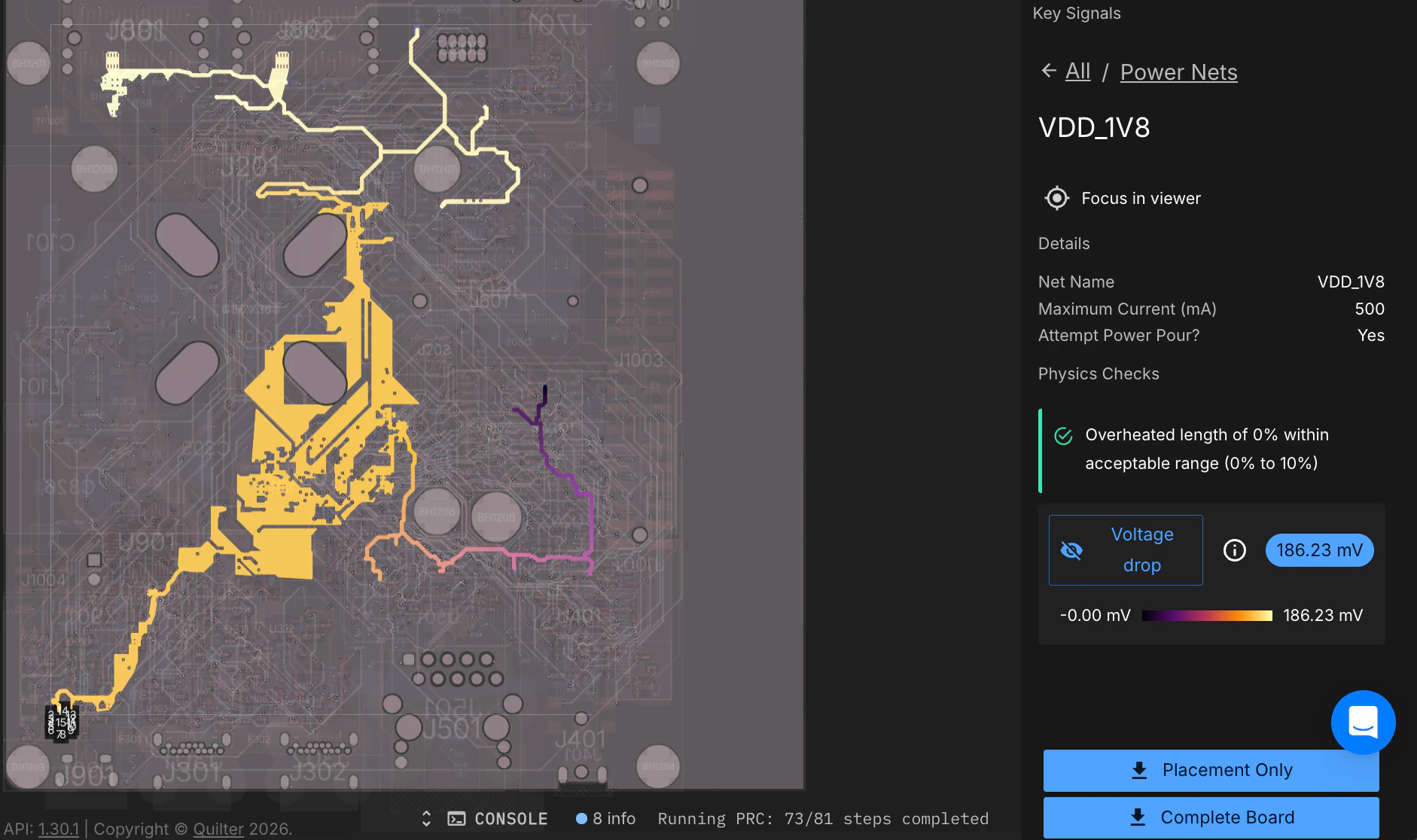Click the 186.23 mV value badge
The height and width of the screenshot is (840, 1417).
click(1319, 550)
